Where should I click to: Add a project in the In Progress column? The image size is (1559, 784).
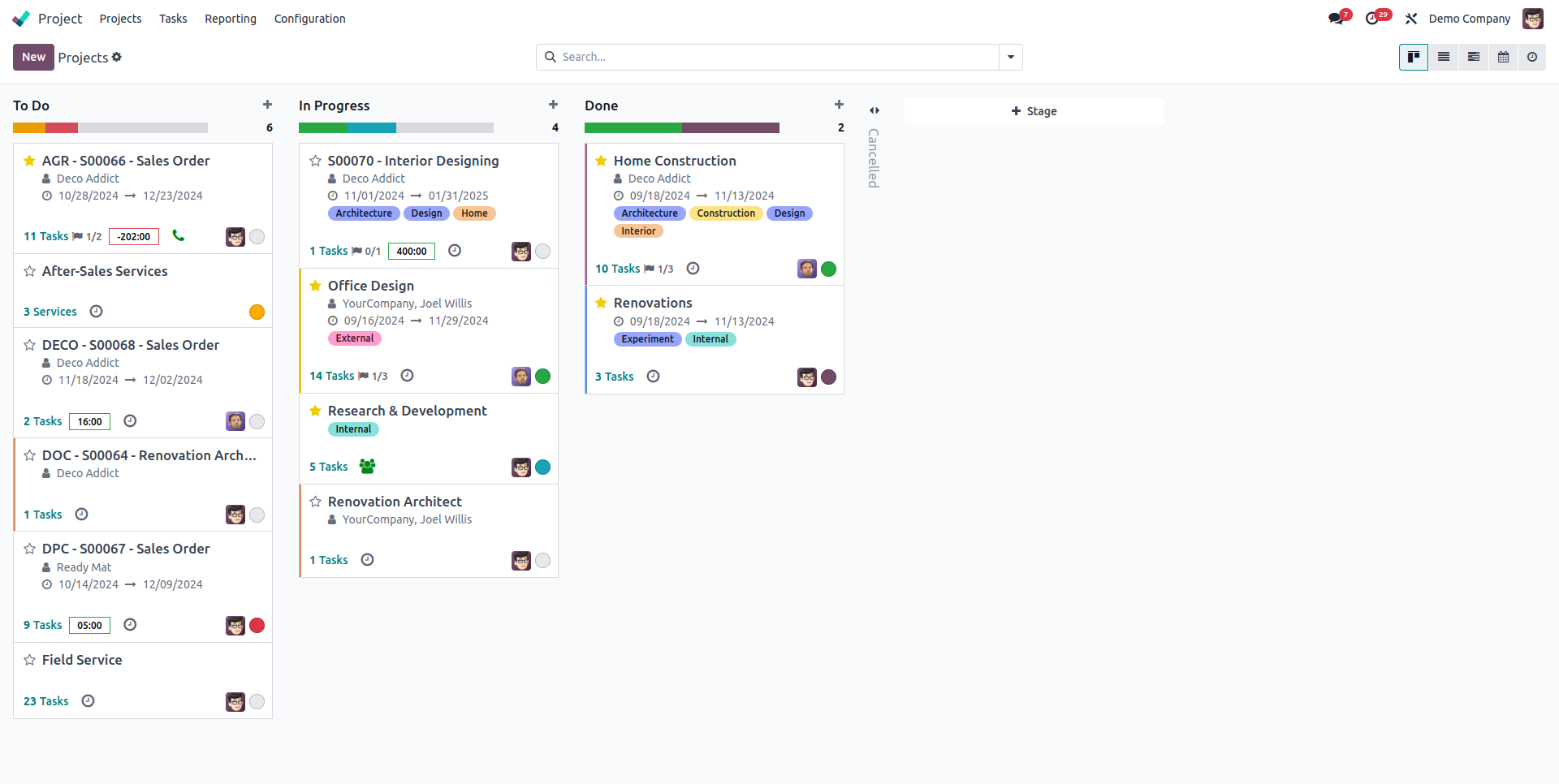point(553,105)
